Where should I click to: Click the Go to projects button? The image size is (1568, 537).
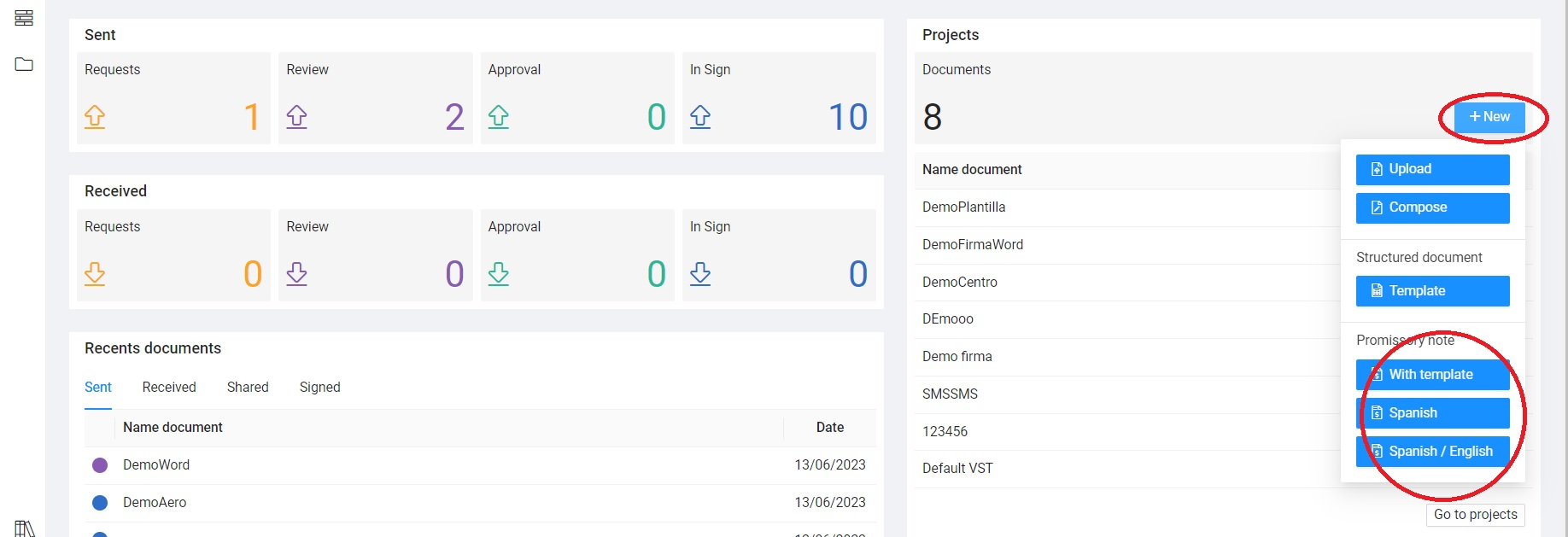pos(1475,515)
